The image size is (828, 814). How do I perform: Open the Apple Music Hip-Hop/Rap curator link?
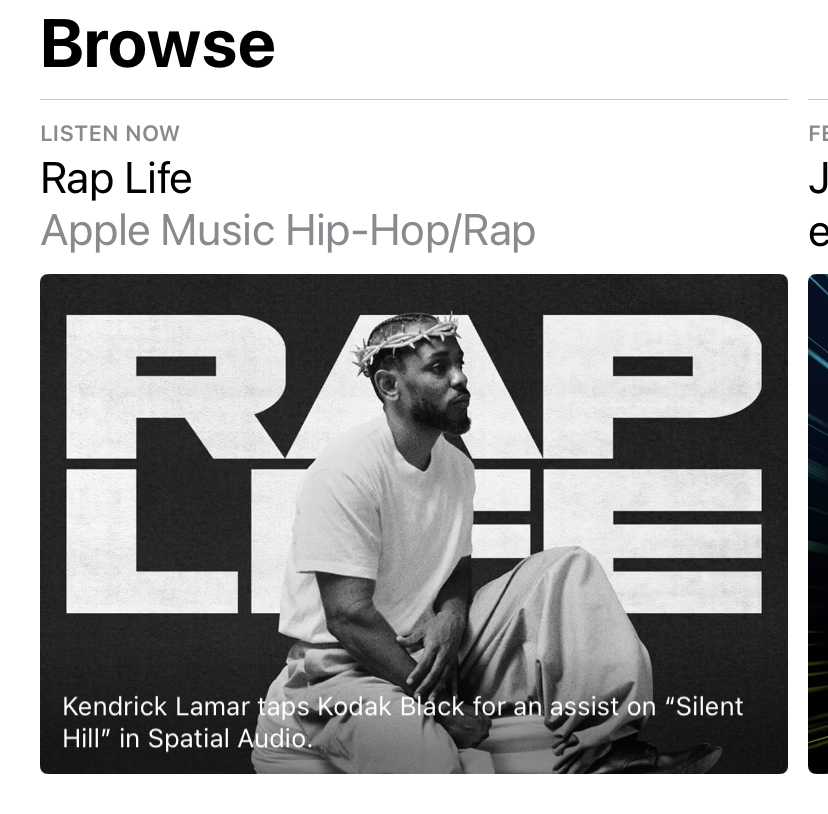click(288, 231)
